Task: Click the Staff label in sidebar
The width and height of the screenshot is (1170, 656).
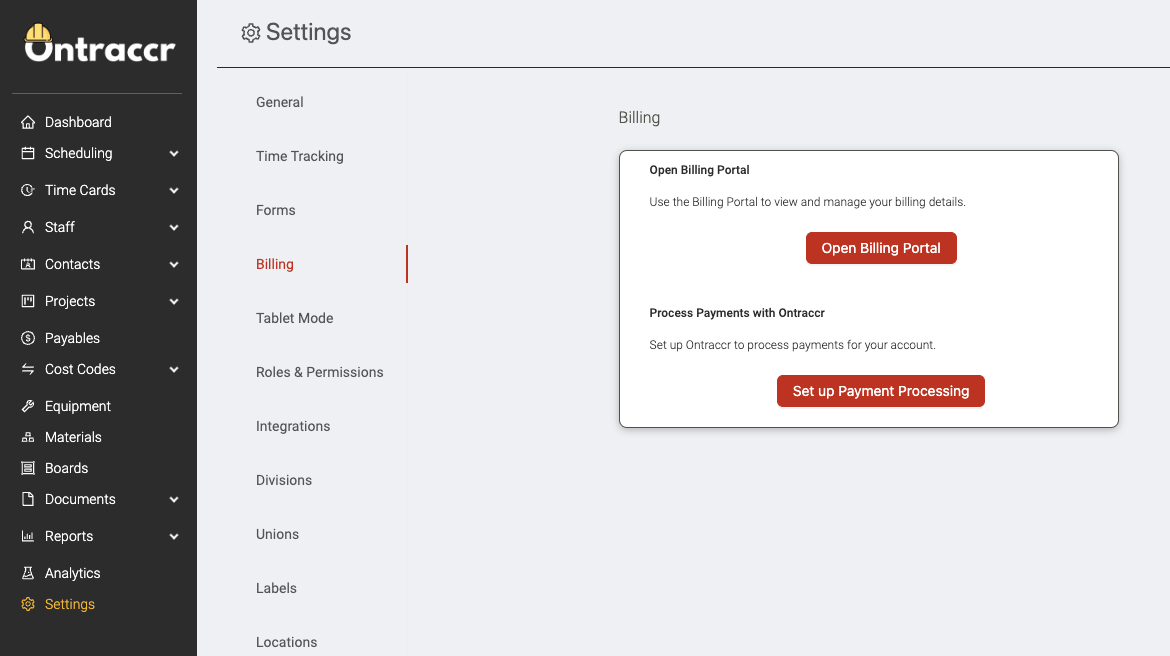Action: [60, 227]
